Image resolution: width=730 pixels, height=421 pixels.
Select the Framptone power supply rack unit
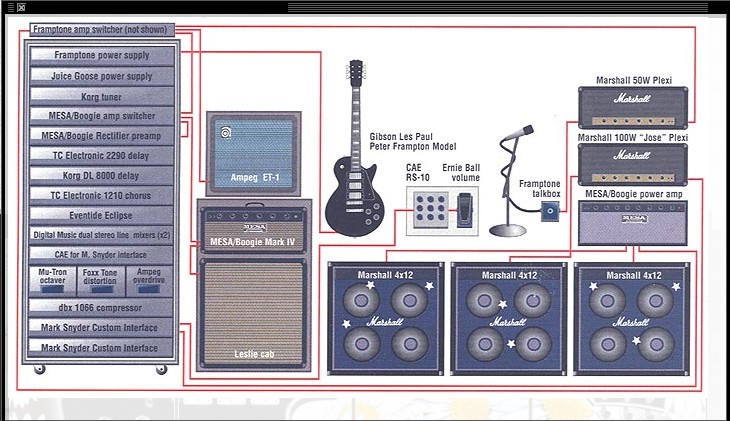point(101,55)
